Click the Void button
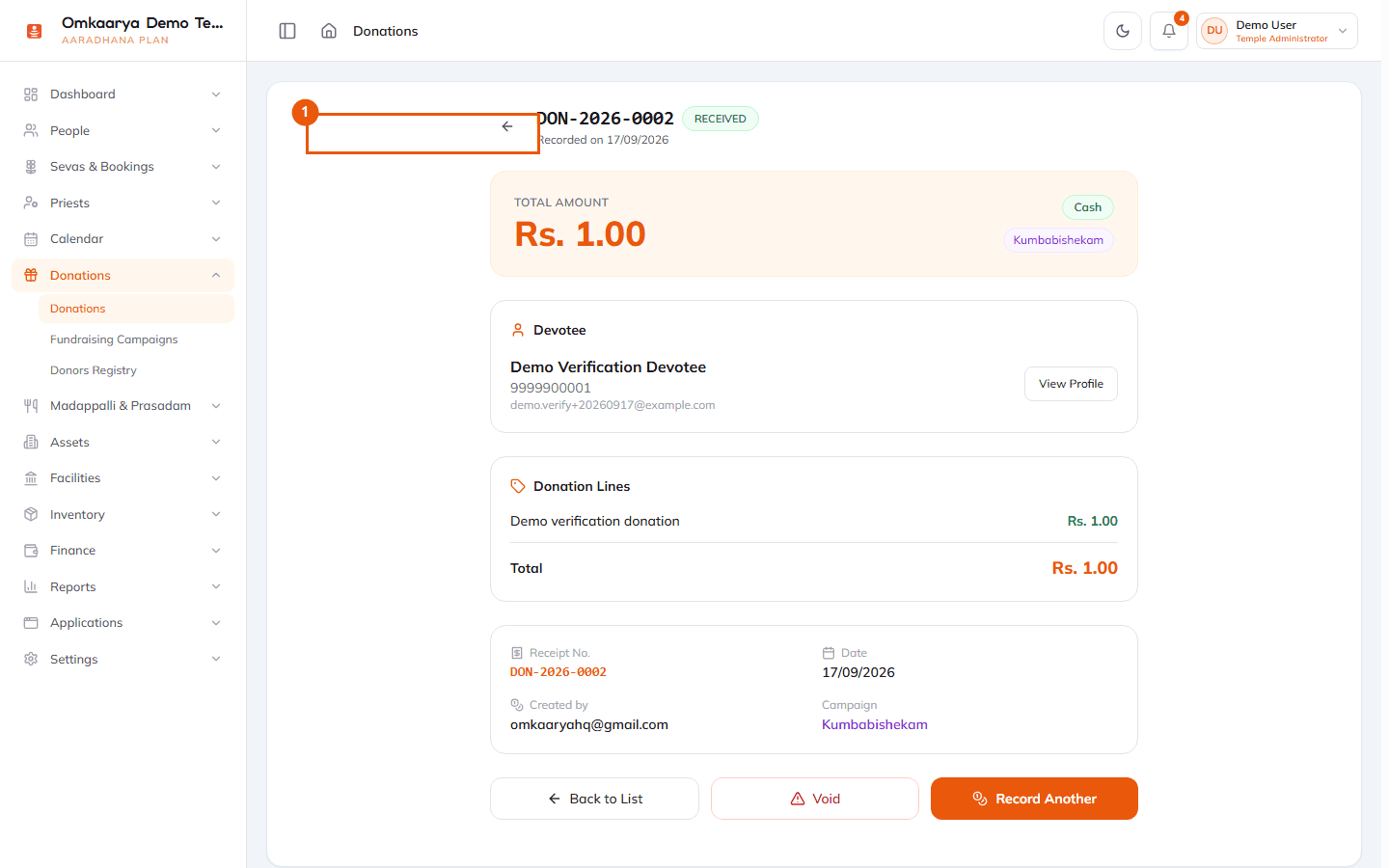This screenshot has height=868, width=1389. [815, 799]
